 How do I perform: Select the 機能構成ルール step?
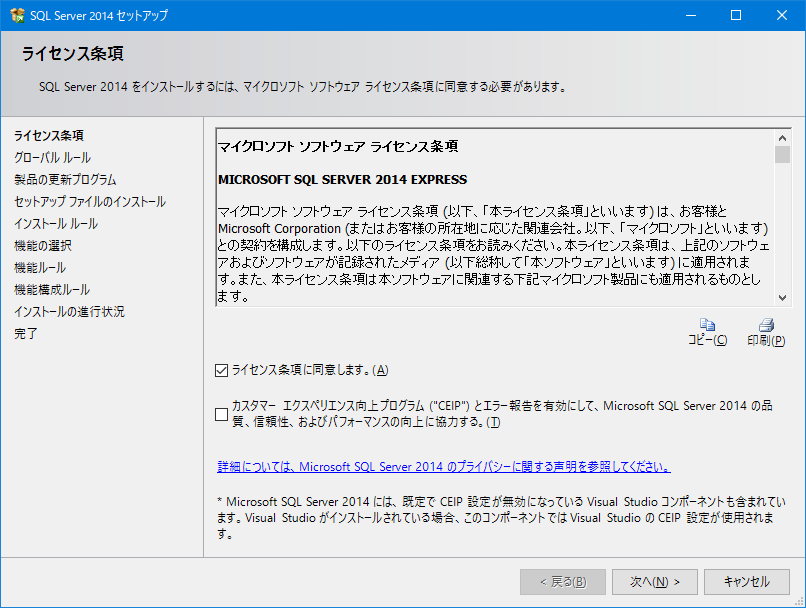[52, 290]
